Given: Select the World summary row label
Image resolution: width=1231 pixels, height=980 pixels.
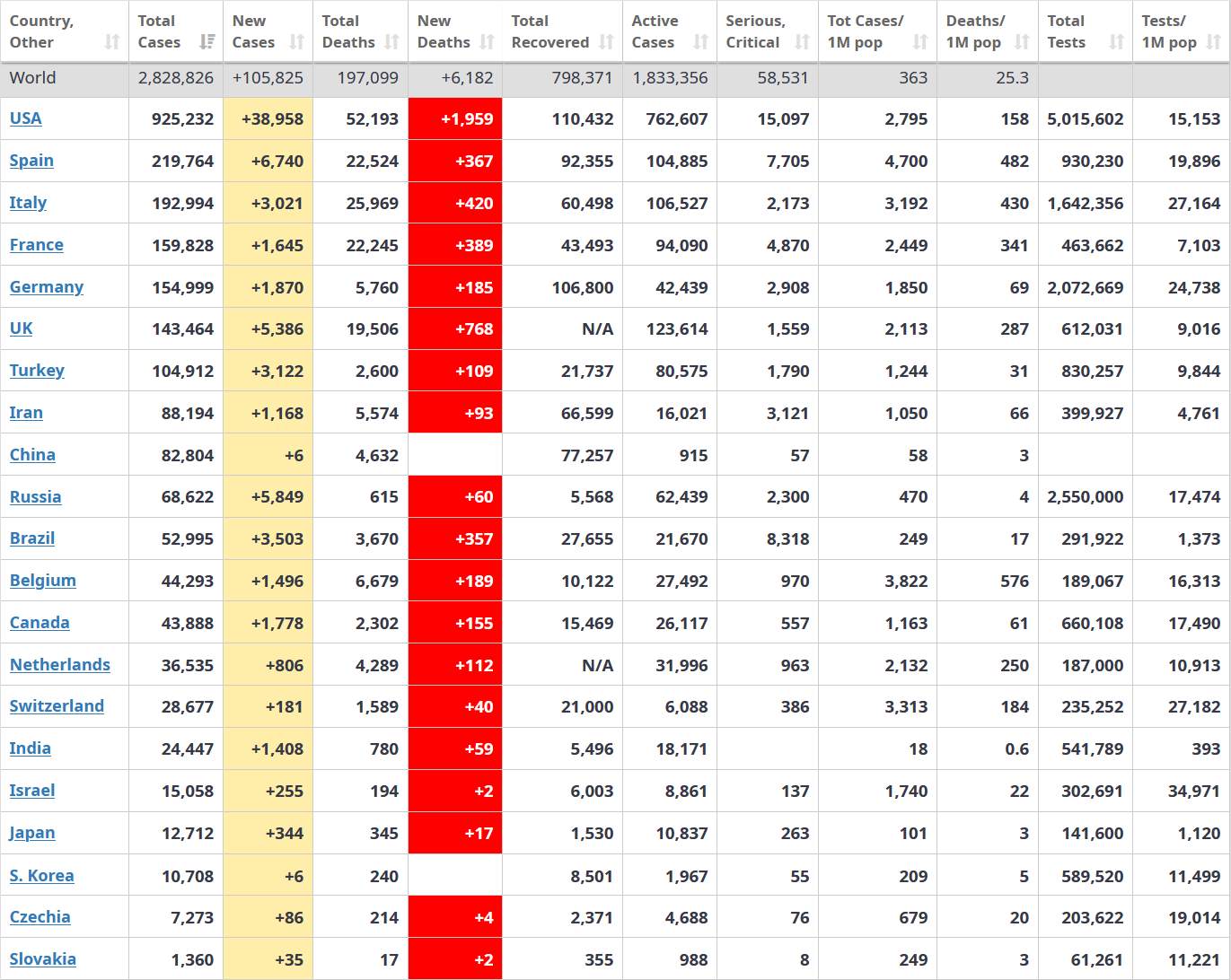Looking at the screenshot, I should point(33,78).
